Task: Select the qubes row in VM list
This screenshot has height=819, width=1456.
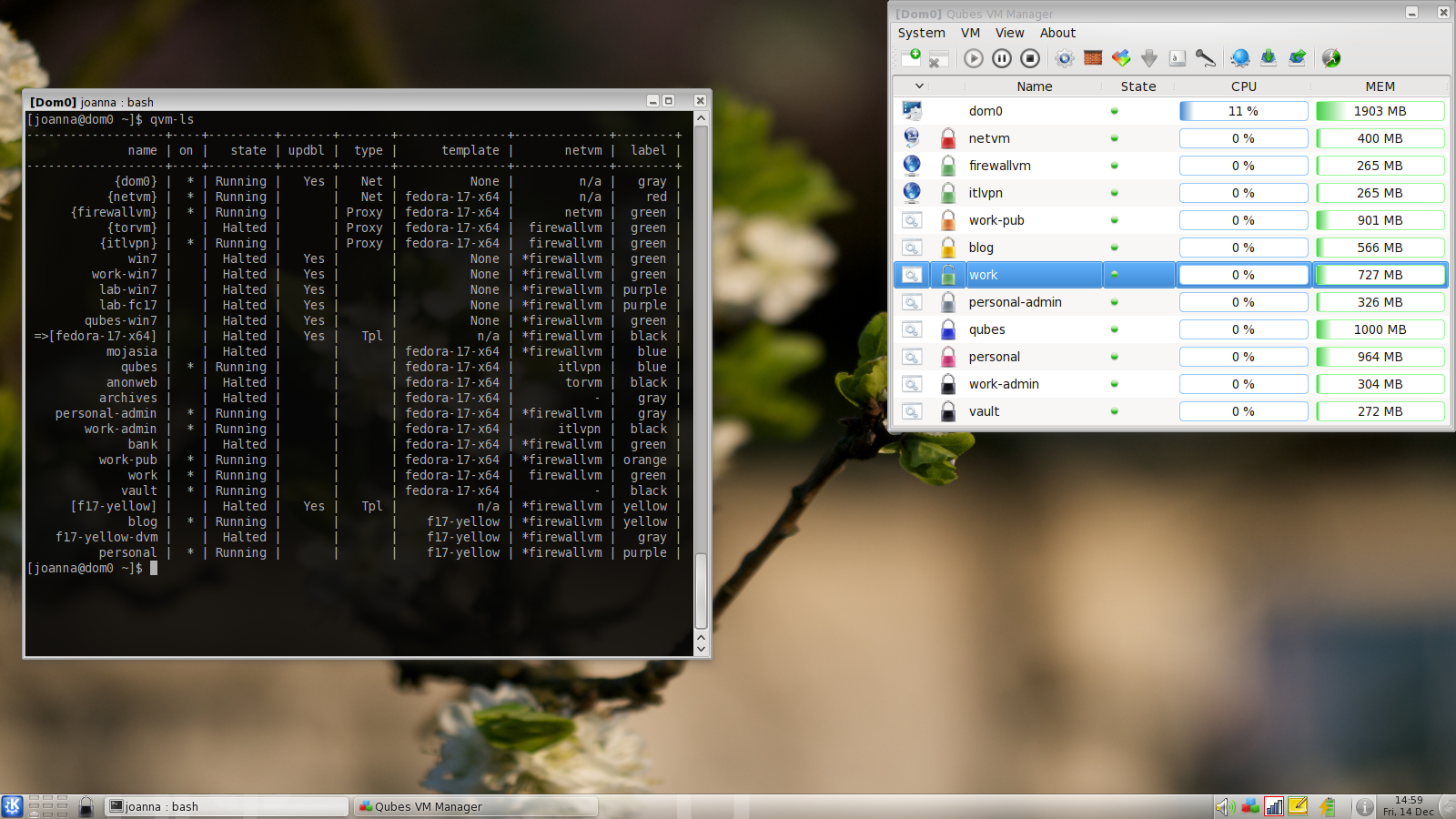Action: click(x=1171, y=329)
